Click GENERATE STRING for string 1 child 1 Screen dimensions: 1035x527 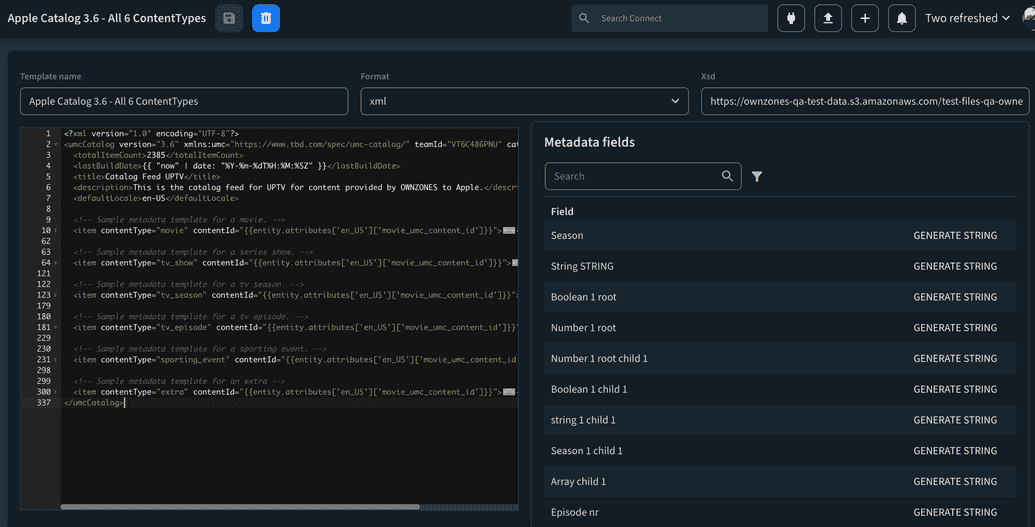click(x=955, y=420)
